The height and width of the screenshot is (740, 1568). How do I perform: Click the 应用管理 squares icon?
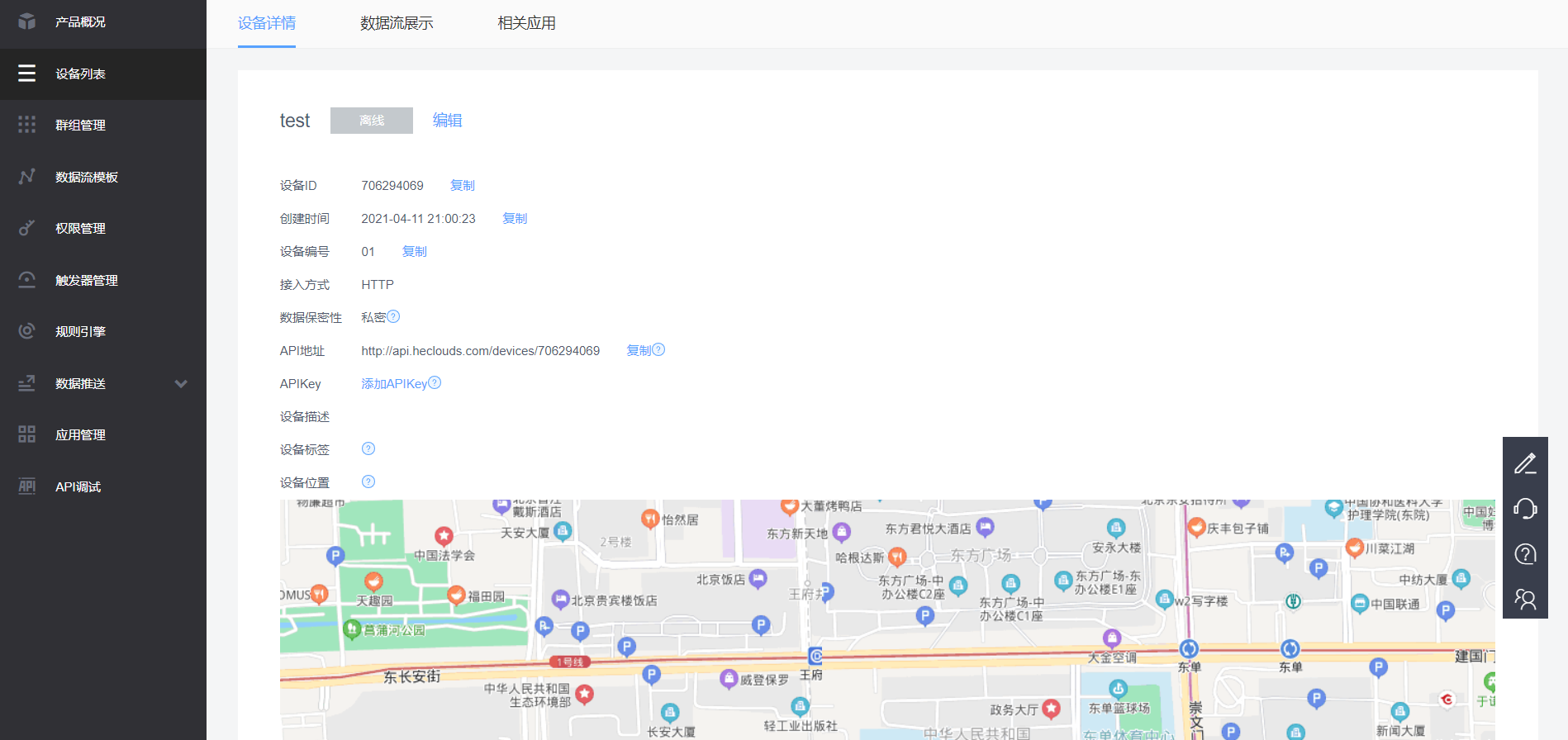point(27,434)
